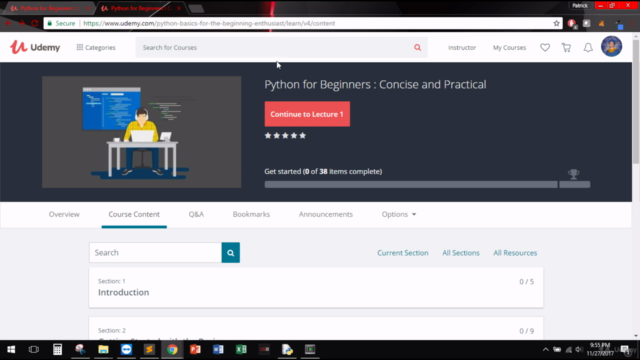Viewport: 640px width, 360px height.
Task: Expand the Options dropdown
Action: point(399,214)
